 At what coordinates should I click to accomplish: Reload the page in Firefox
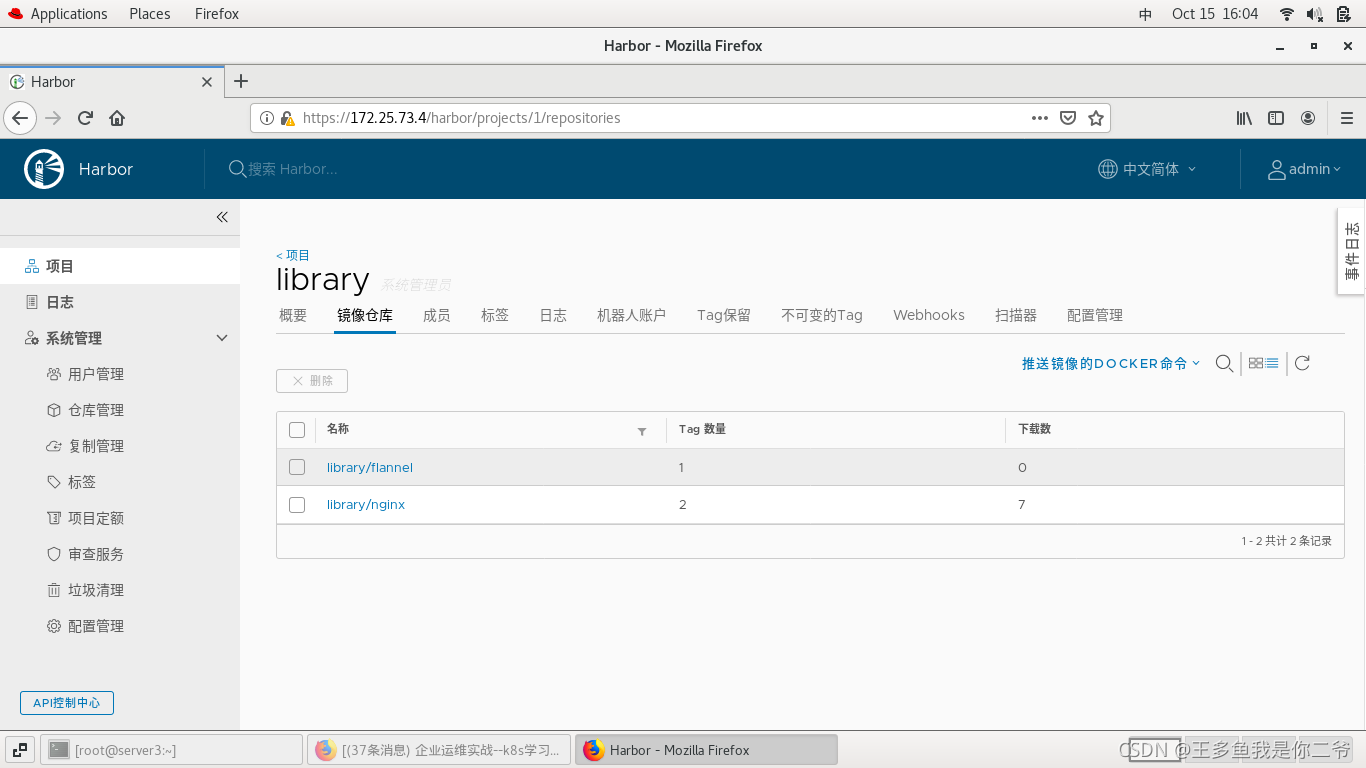(85, 117)
